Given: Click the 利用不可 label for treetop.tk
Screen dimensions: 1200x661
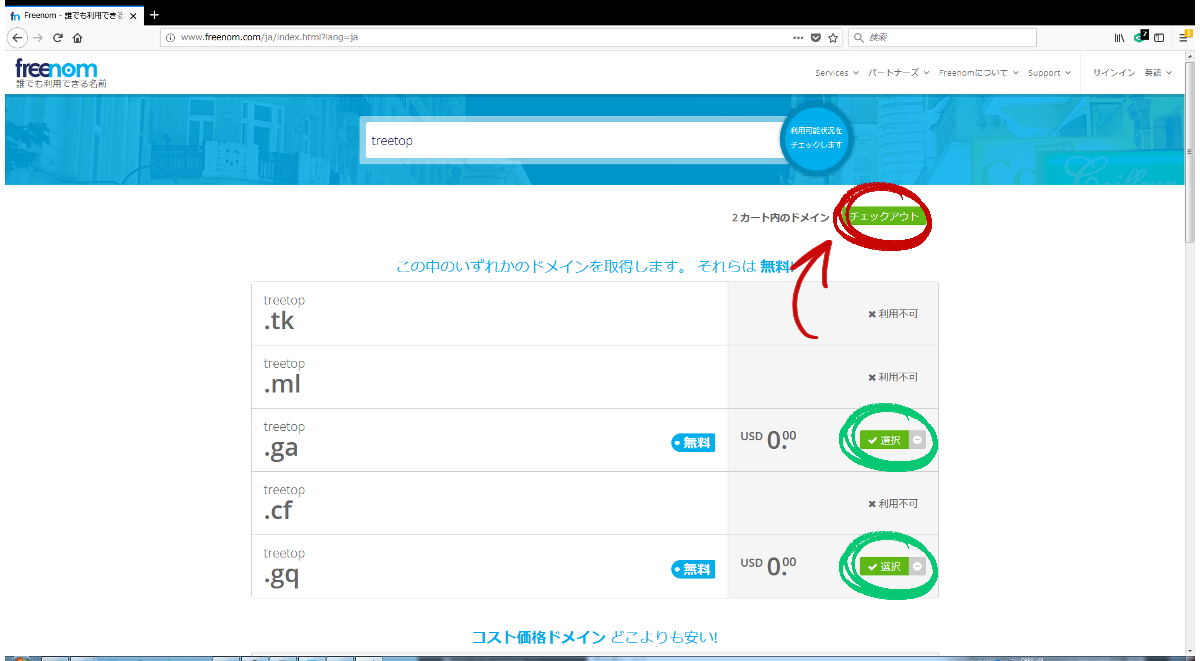Looking at the screenshot, I should coord(893,314).
